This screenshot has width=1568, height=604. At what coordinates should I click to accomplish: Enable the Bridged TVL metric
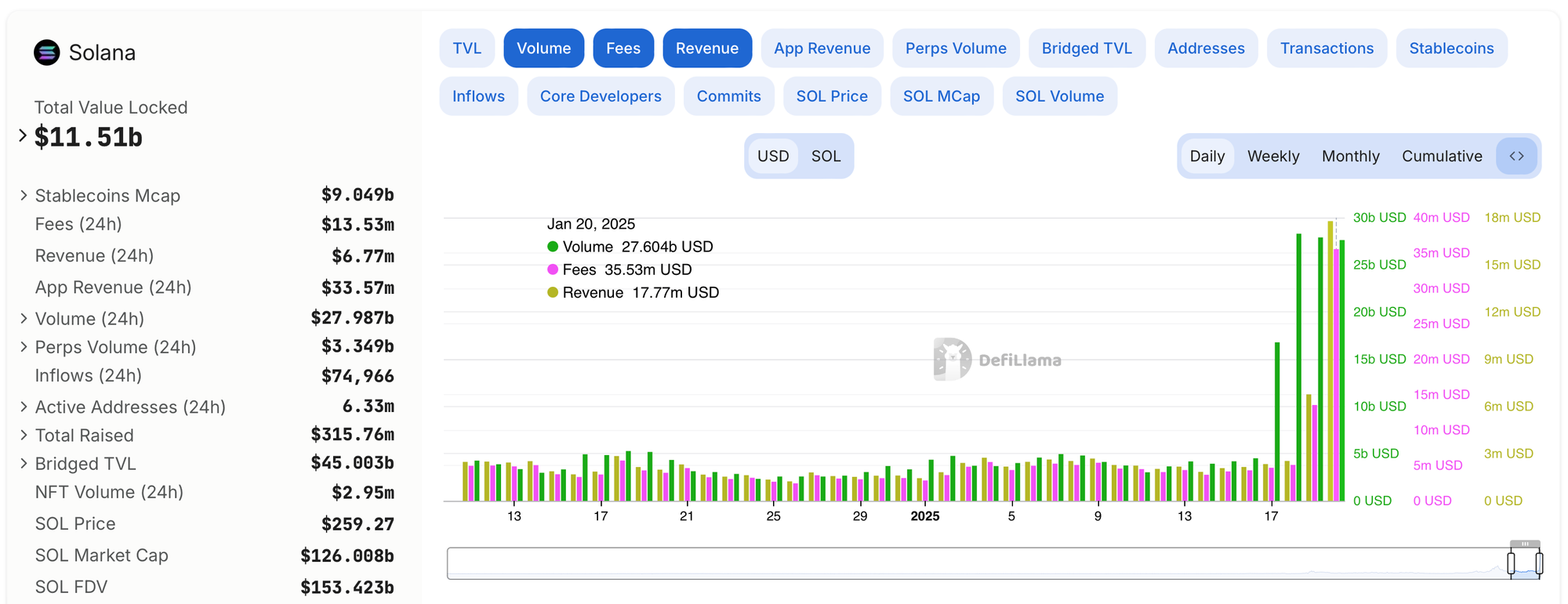click(x=1087, y=49)
